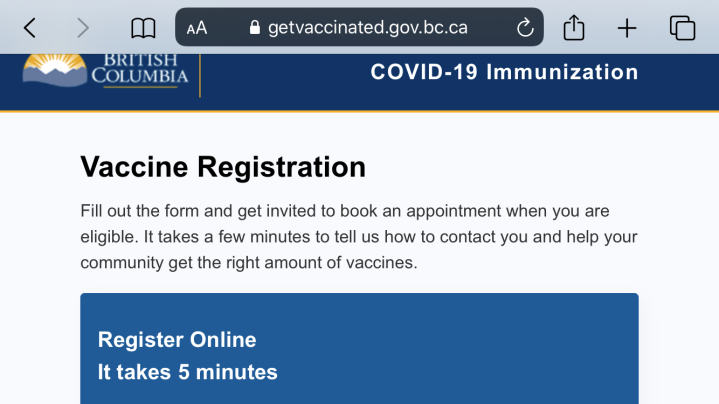
Task: Open the Safari bookmarks book icon
Action: (144, 28)
